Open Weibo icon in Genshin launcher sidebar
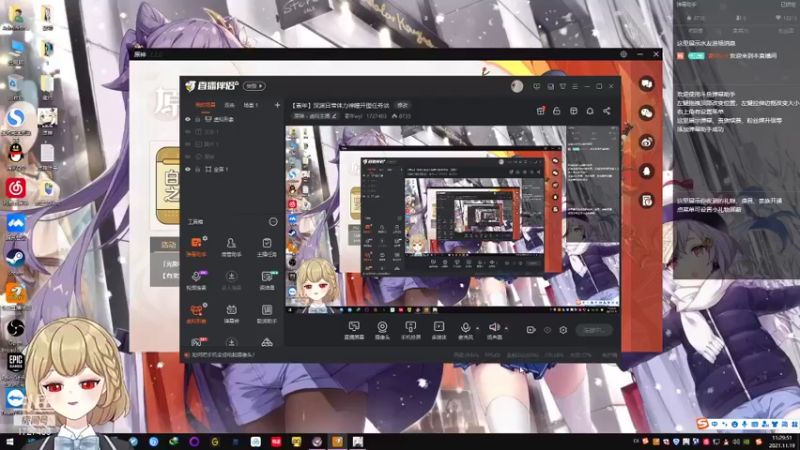Image resolution: width=800 pixels, height=450 pixels. coord(646,142)
